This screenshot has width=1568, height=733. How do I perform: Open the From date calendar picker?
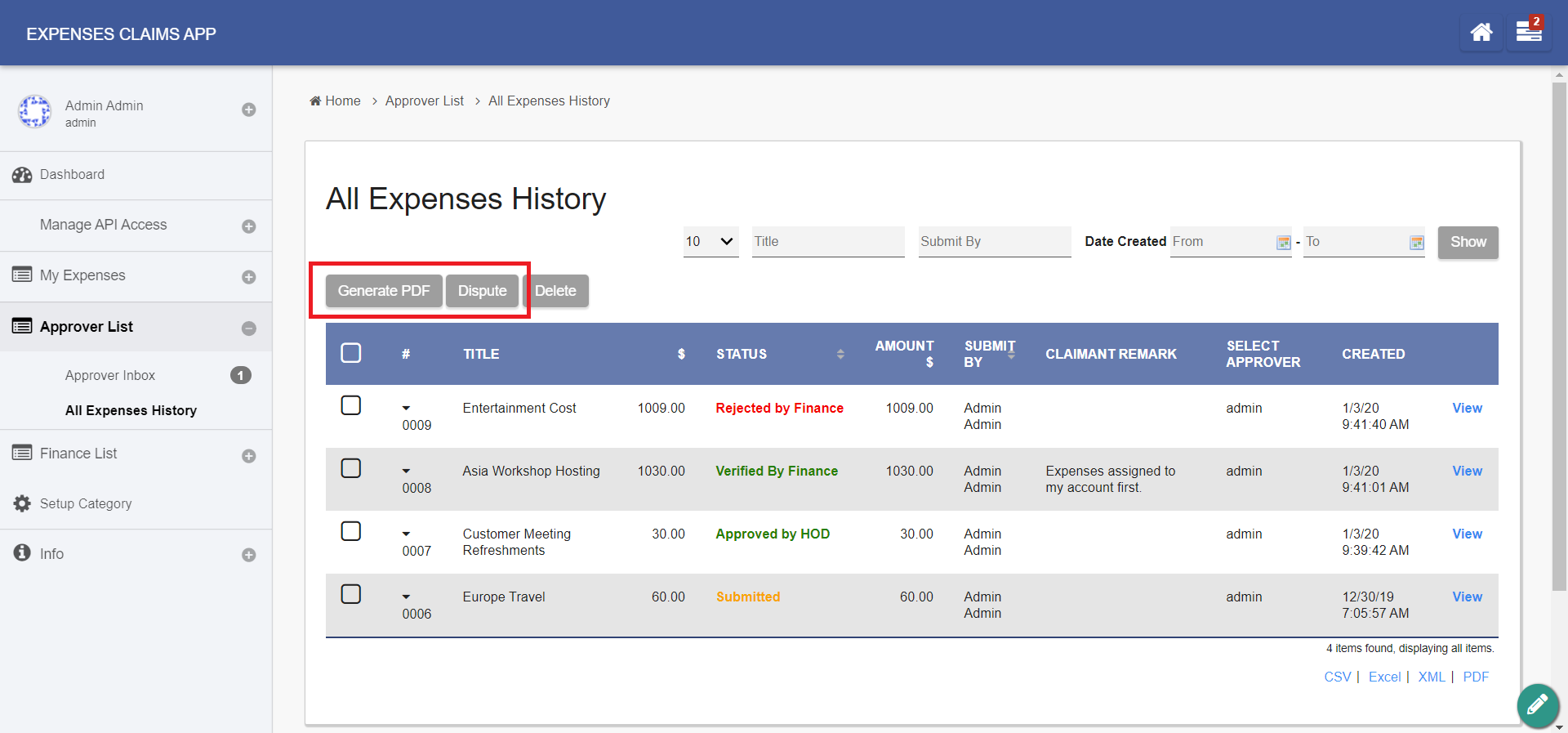[1283, 243]
